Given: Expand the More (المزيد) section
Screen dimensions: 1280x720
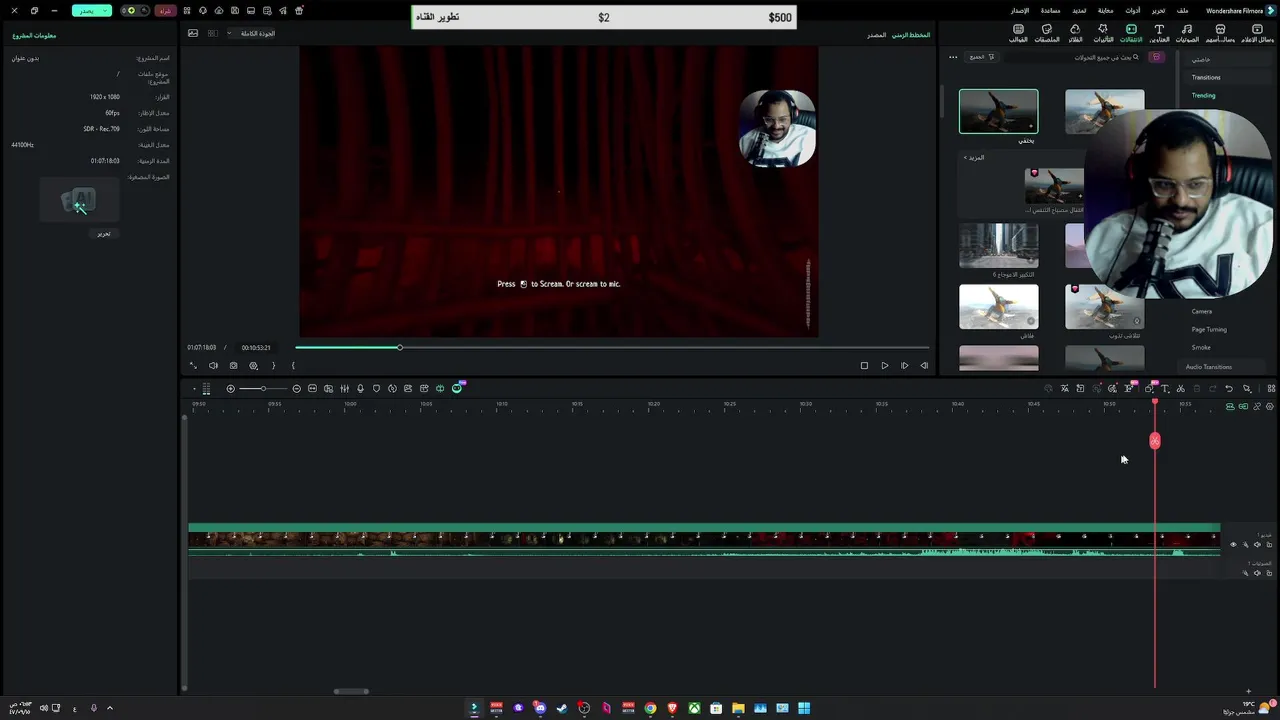Looking at the screenshot, I should (974, 157).
